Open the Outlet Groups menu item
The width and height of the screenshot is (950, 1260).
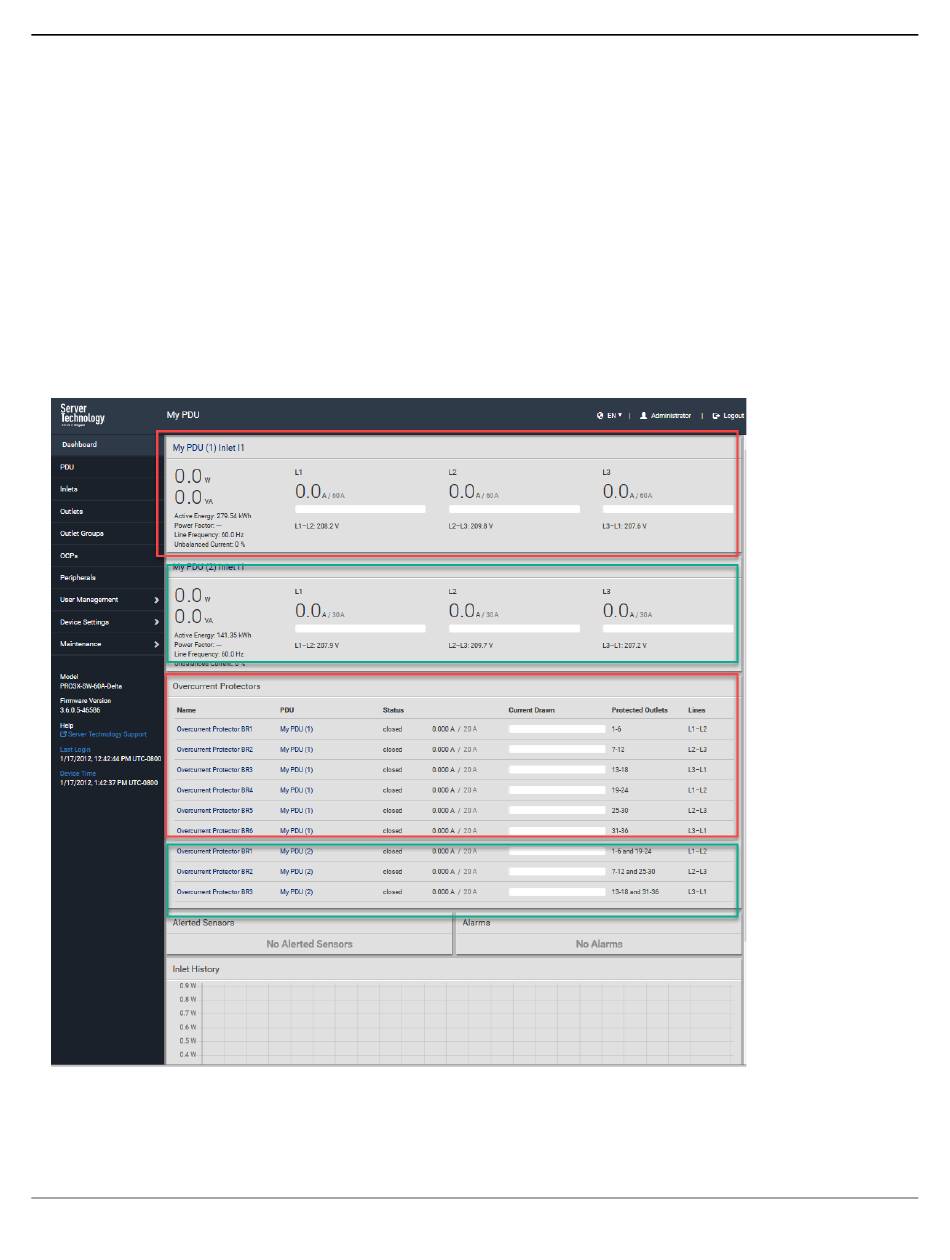[107, 533]
